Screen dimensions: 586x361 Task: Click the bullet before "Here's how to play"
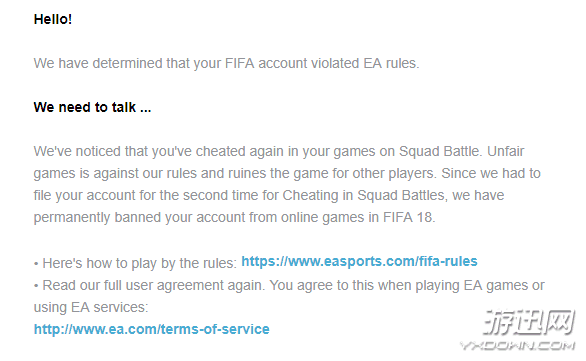click(x=36, y=264)
